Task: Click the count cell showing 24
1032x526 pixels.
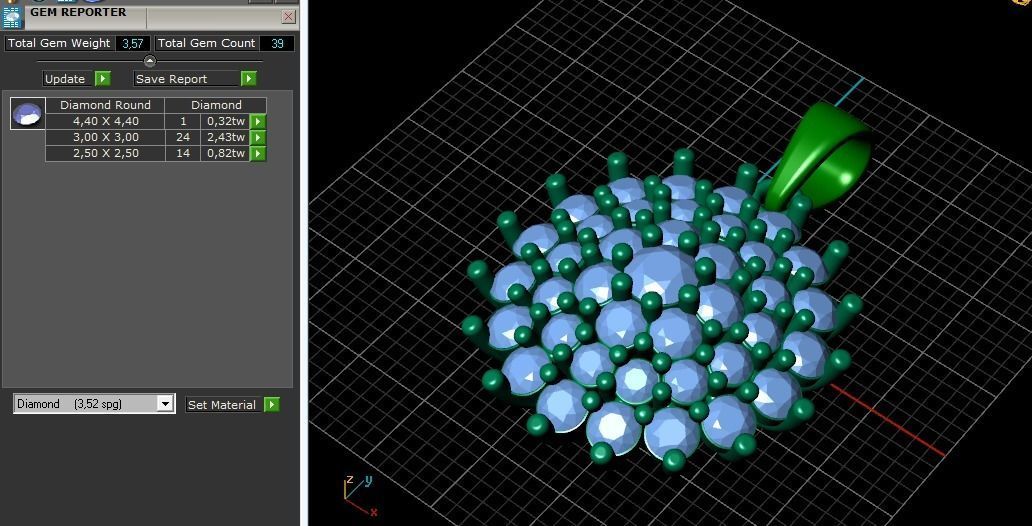Action: point(183,138)
